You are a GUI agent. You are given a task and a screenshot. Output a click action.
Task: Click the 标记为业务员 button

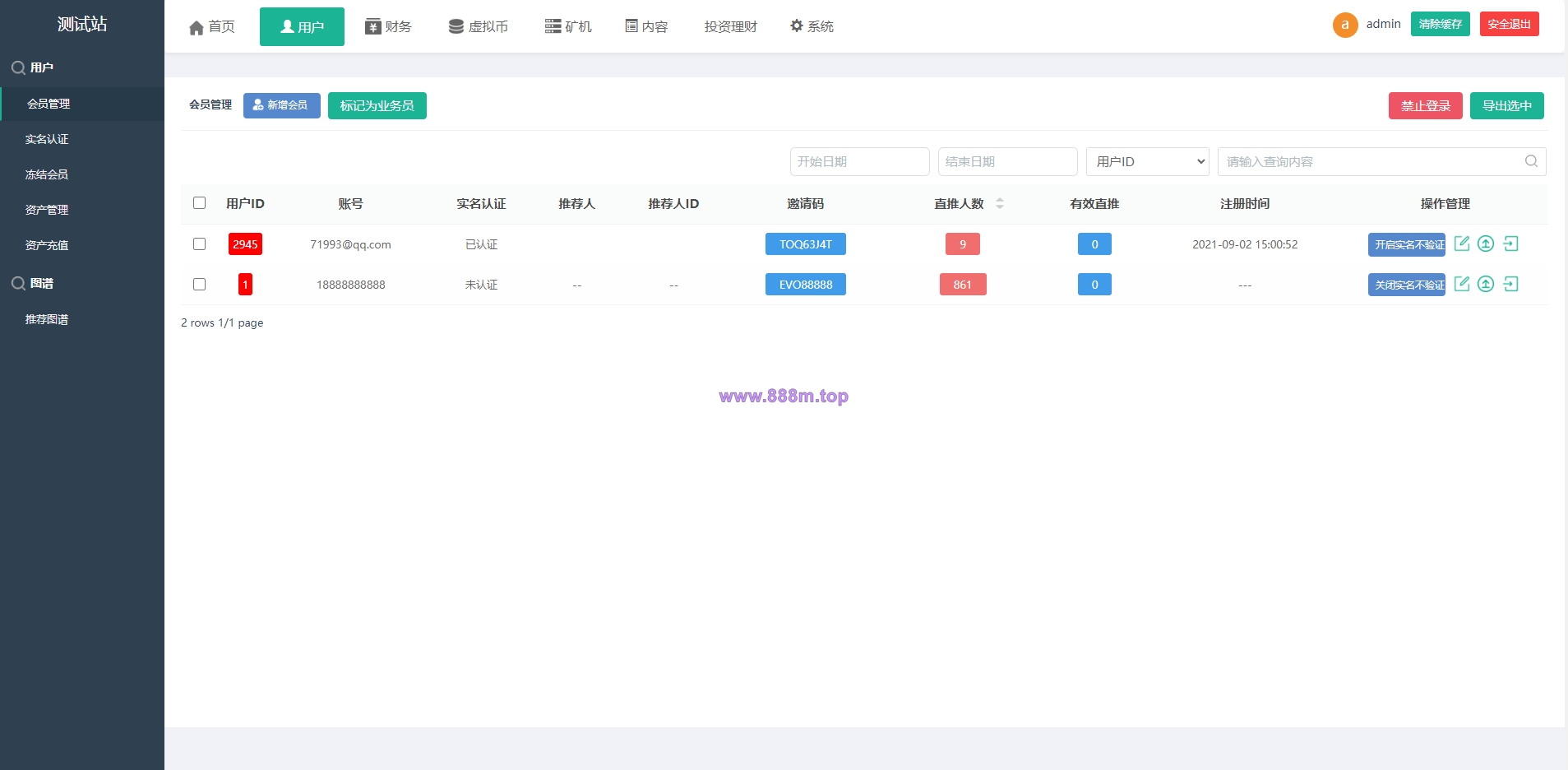377,105
